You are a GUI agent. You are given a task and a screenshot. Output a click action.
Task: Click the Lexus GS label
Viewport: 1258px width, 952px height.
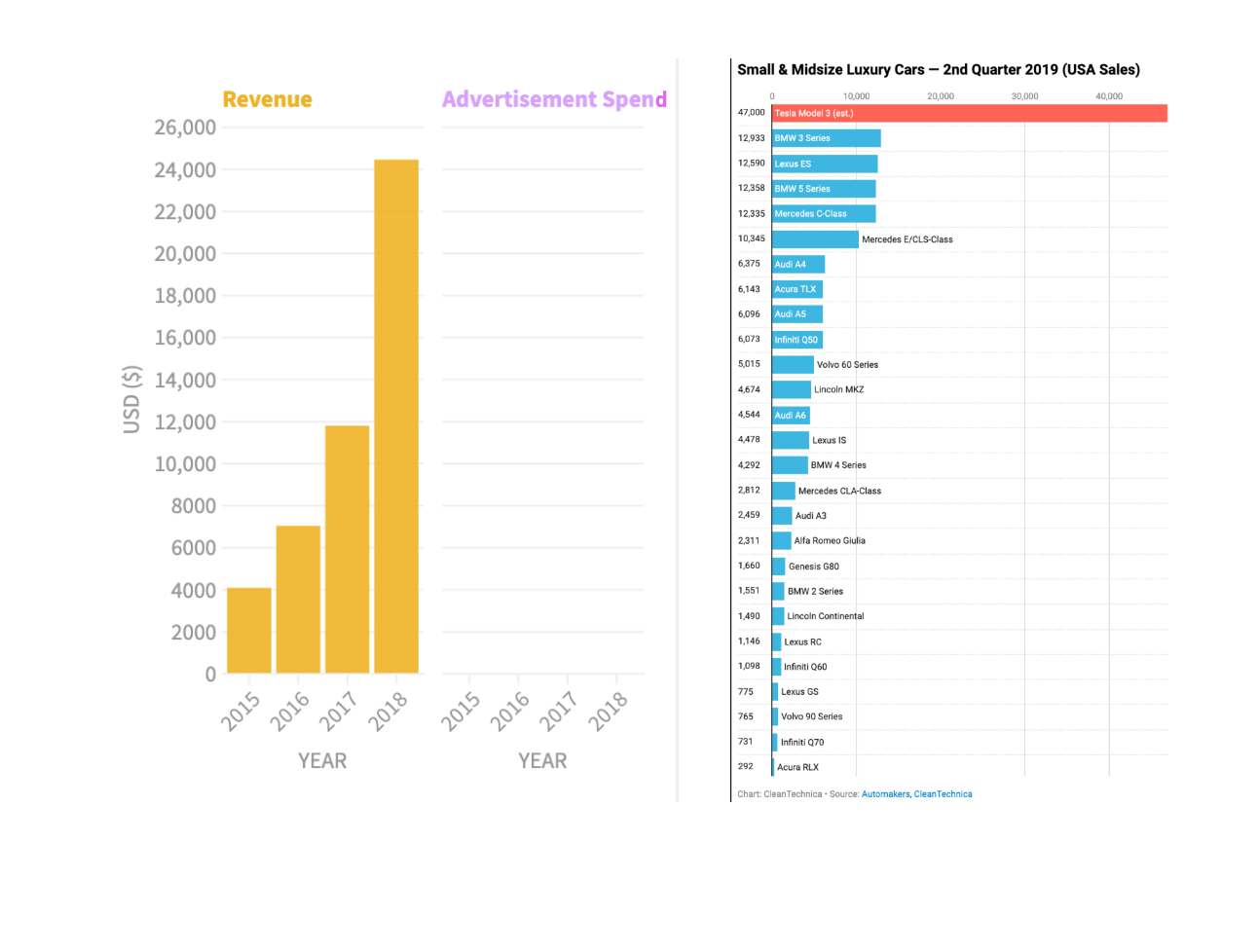click(x=800, y=692)
